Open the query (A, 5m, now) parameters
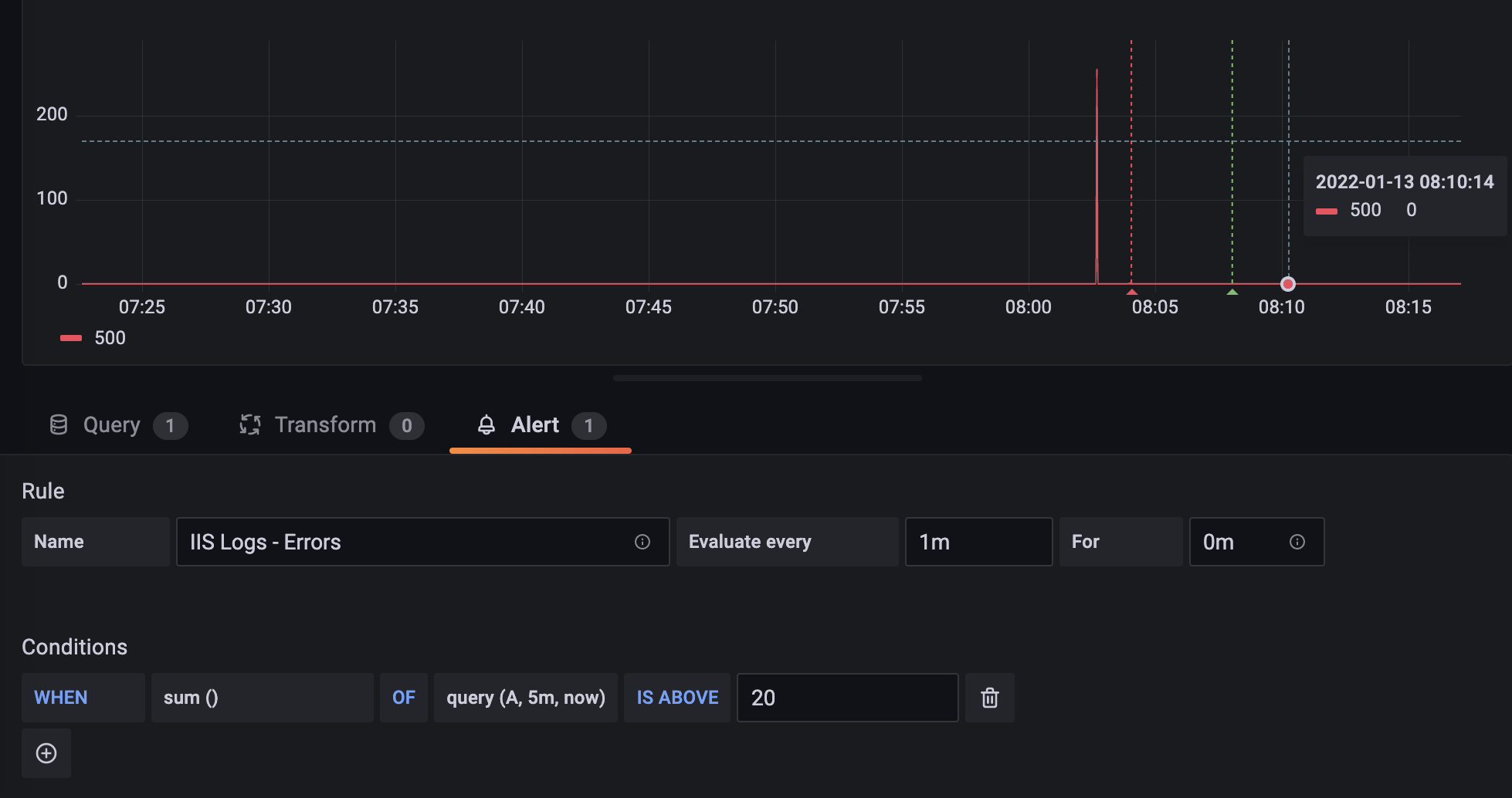This screenshot has width=1512, height=798. [x=526, y=697]
